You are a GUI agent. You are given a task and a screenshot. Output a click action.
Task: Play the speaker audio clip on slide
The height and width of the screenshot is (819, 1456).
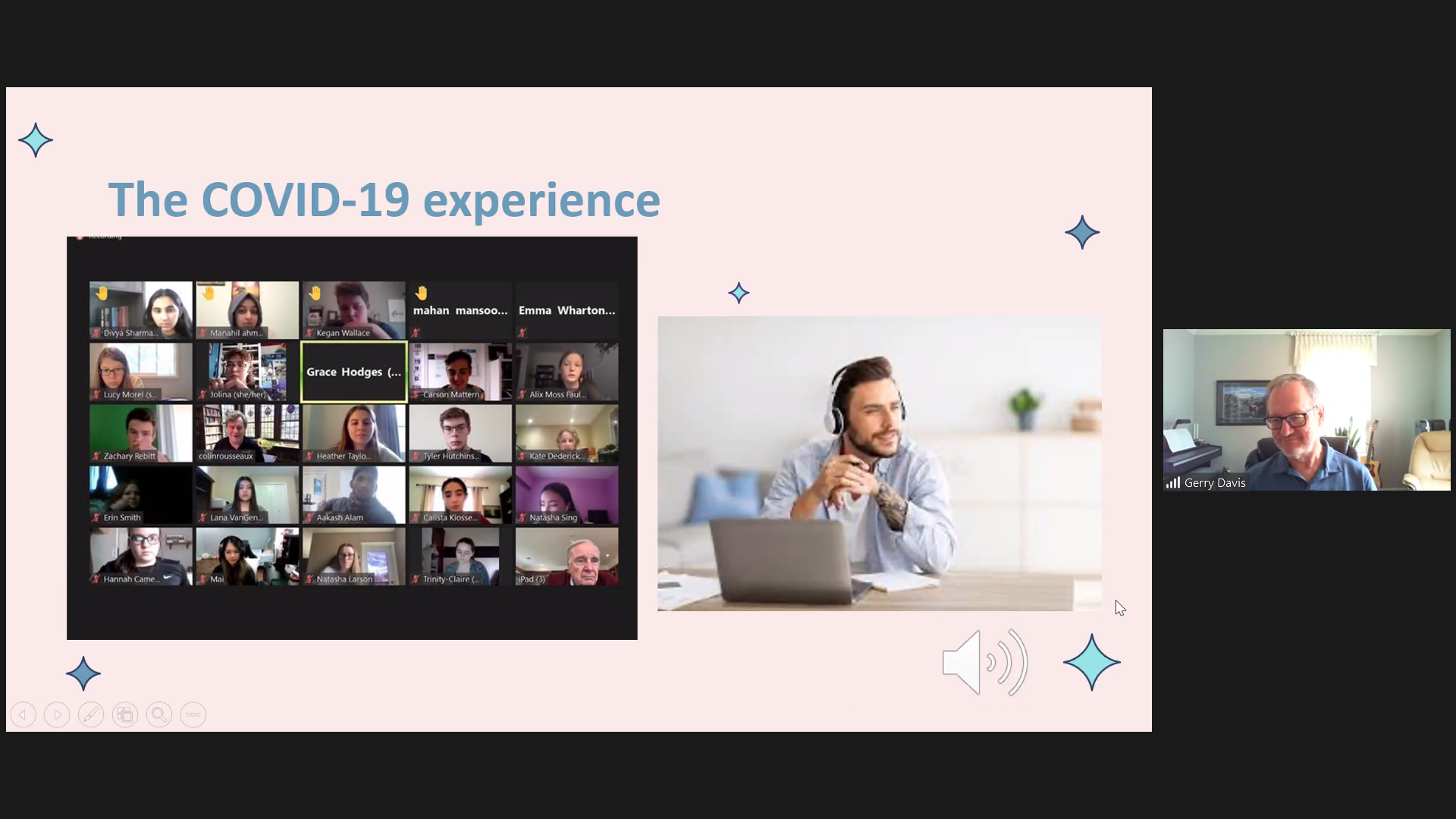[x=984, y=662]
